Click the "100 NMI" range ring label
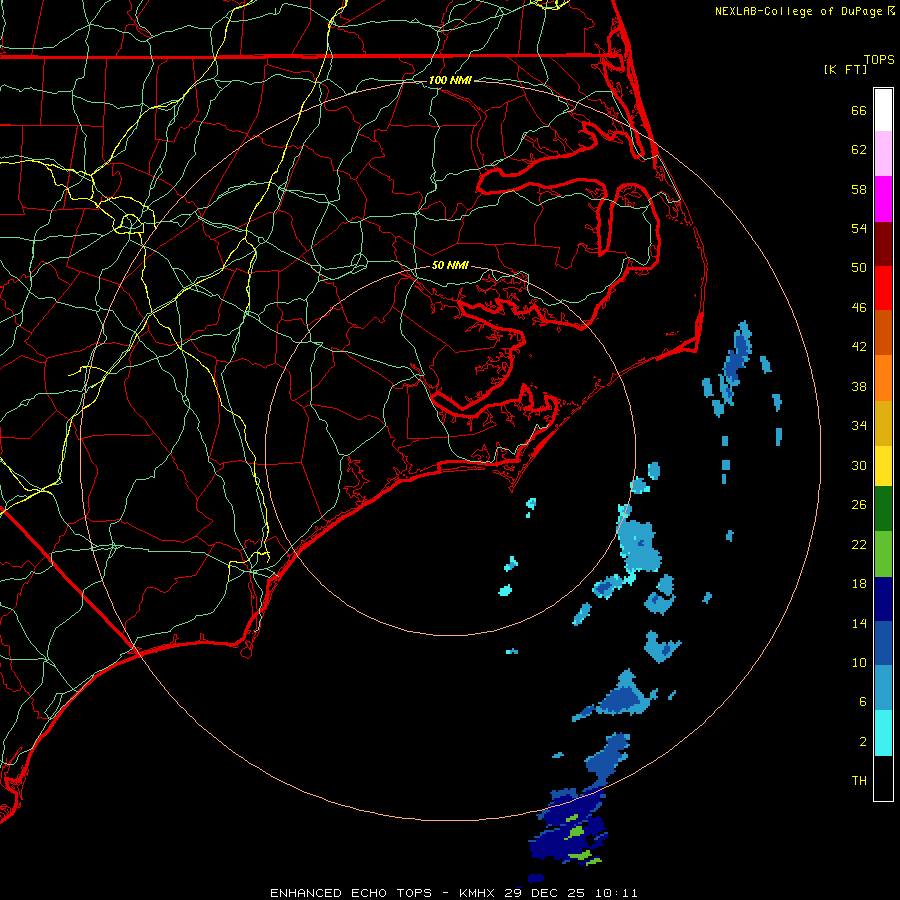 (x=451, y=80)
